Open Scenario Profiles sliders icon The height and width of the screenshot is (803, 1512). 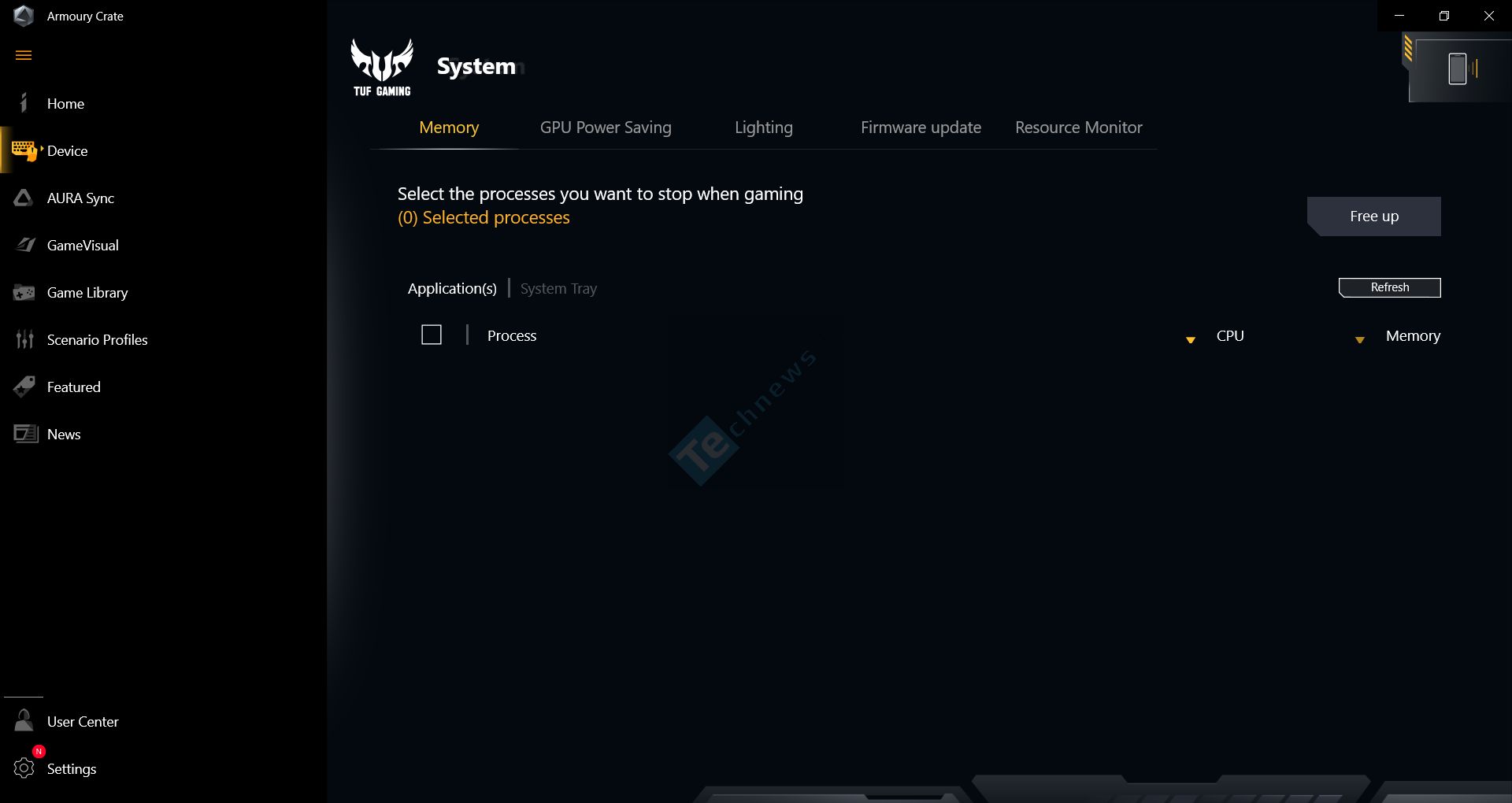24,339
